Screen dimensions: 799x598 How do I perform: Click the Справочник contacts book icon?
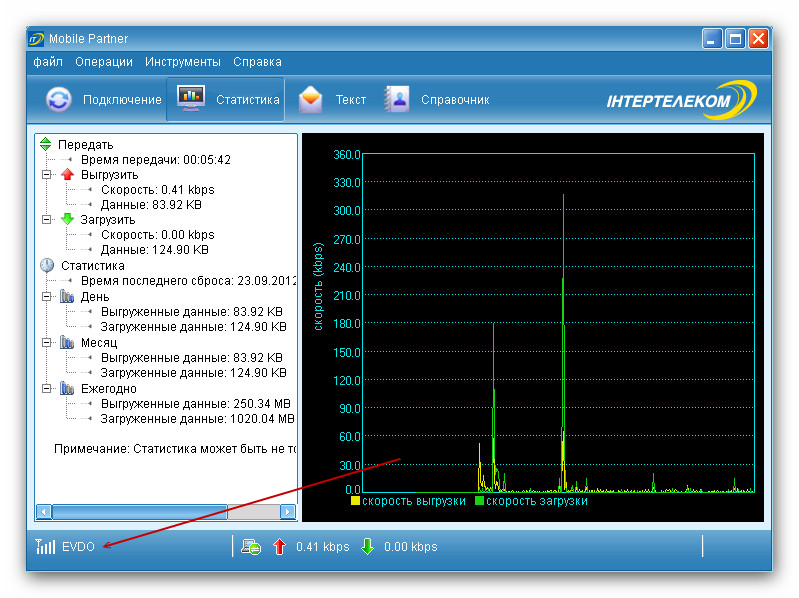pos(397,99)
